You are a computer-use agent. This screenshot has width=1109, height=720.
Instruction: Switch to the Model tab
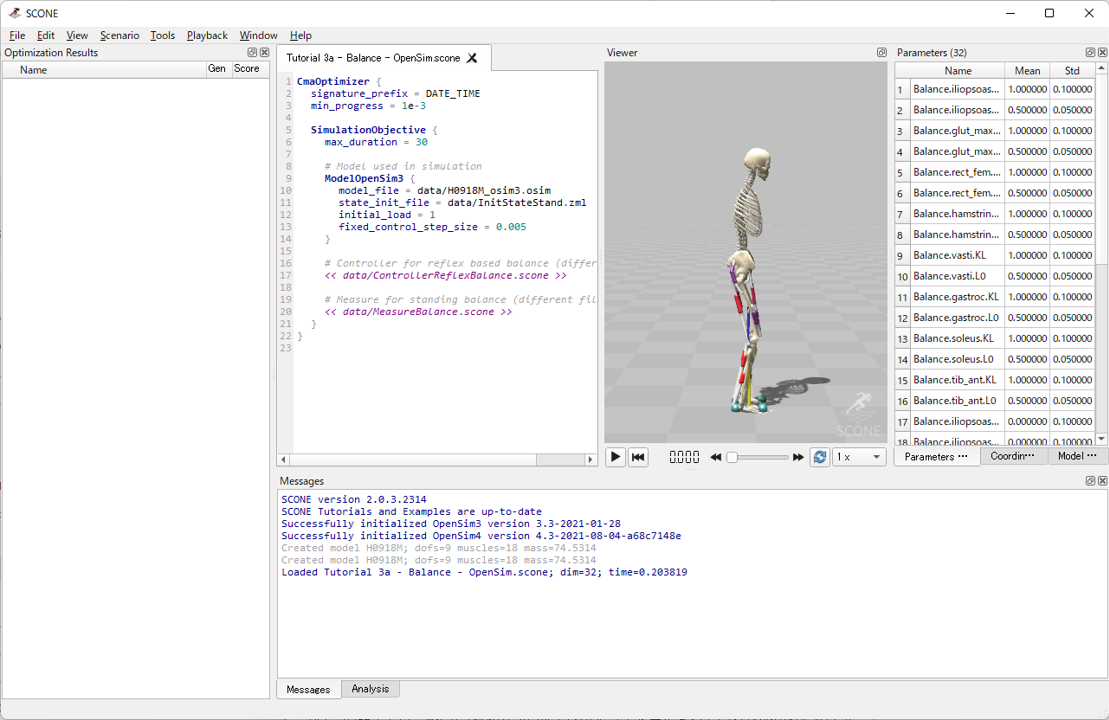coord(1076,456)
